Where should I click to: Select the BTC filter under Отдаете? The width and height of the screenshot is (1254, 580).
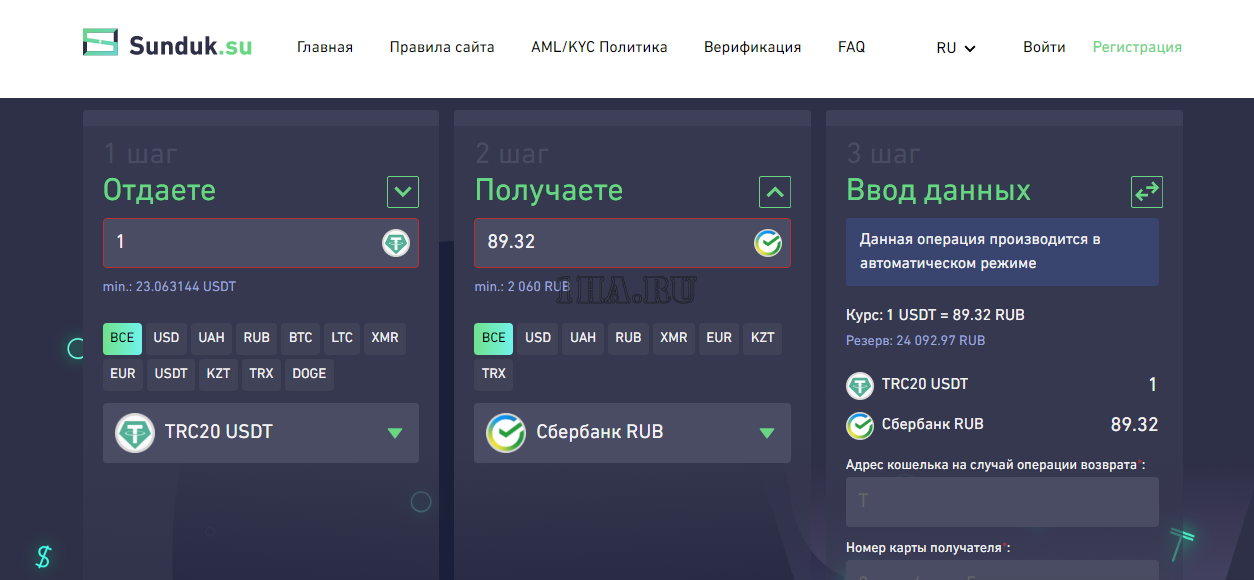(x=301, y=338)
